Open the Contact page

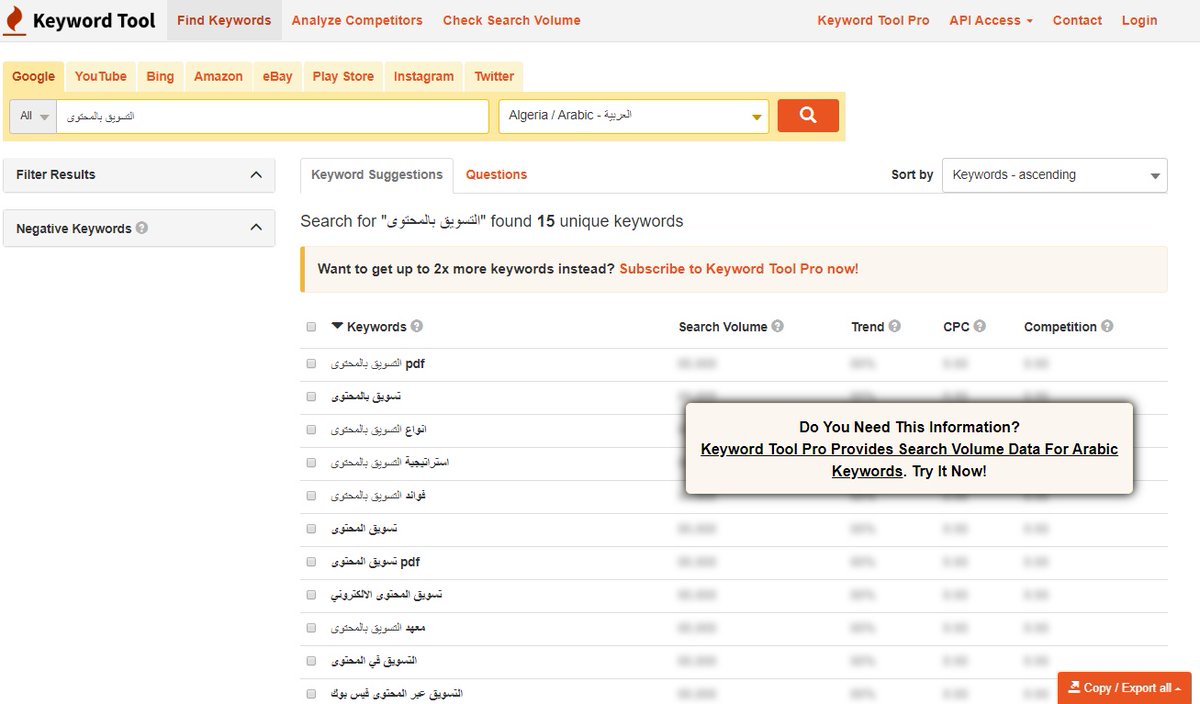click(x=1077, y=20)
